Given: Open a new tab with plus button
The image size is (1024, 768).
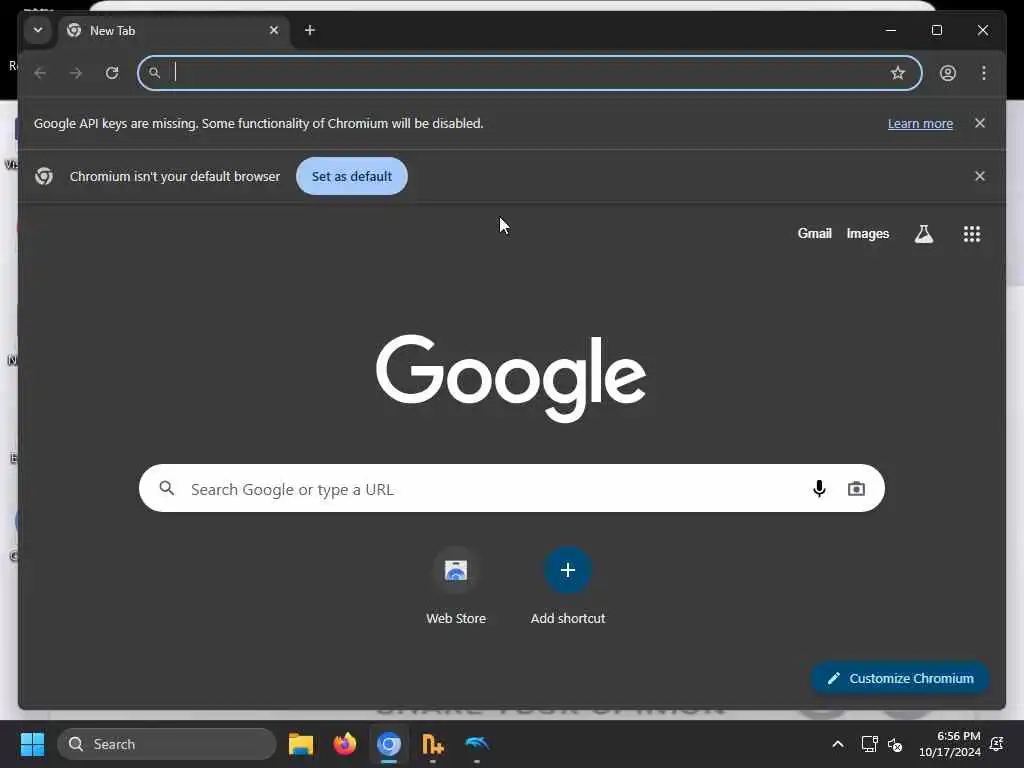Looking at the screenshot, I should (310, 30).
